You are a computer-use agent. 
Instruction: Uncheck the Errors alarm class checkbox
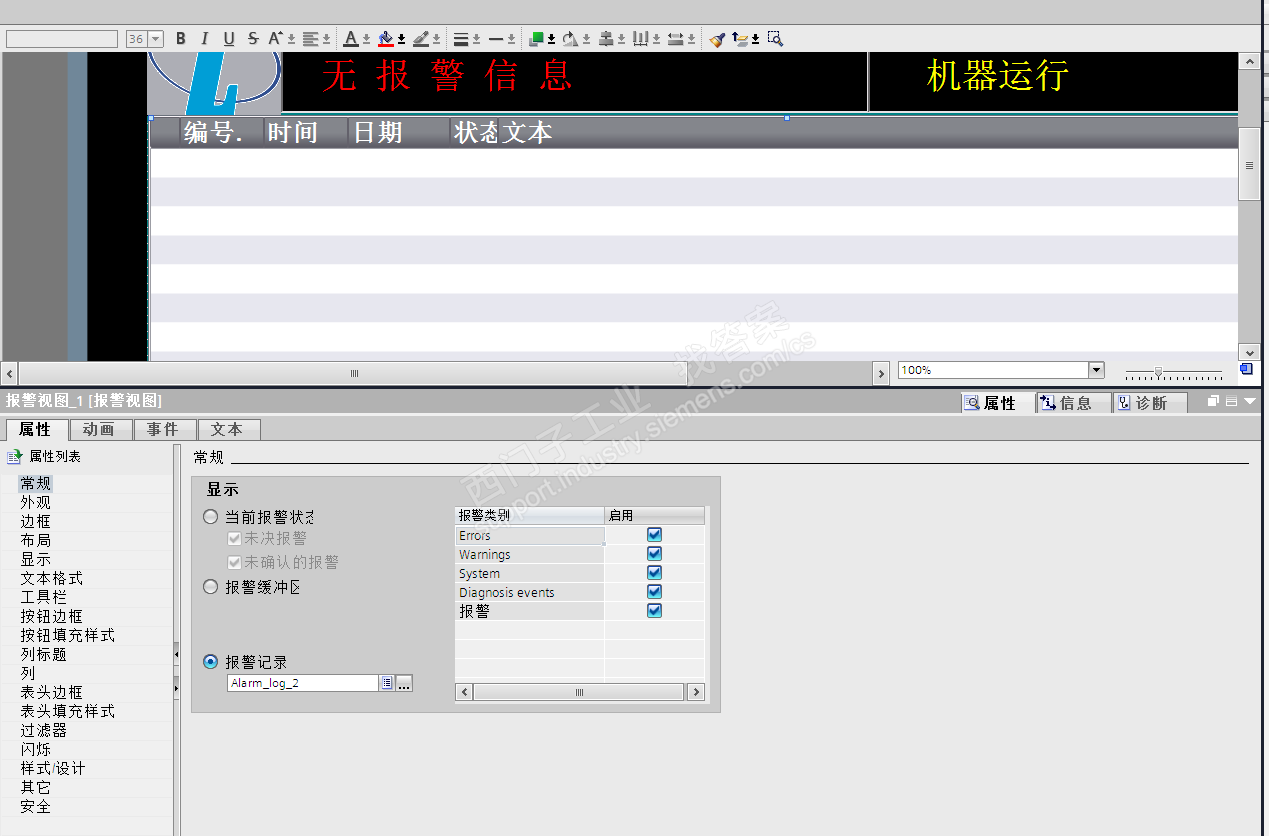click(x=654, y=535)
